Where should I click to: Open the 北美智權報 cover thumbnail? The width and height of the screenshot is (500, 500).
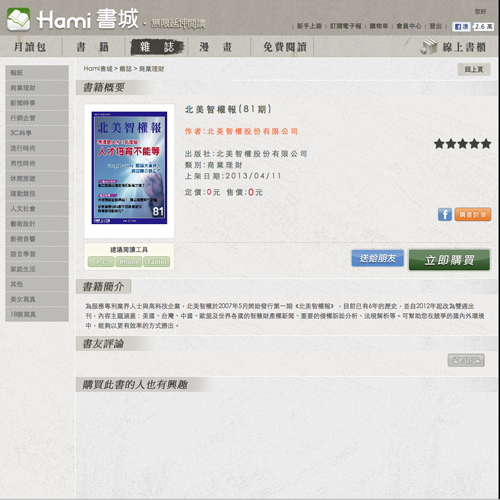click(129, 168)
